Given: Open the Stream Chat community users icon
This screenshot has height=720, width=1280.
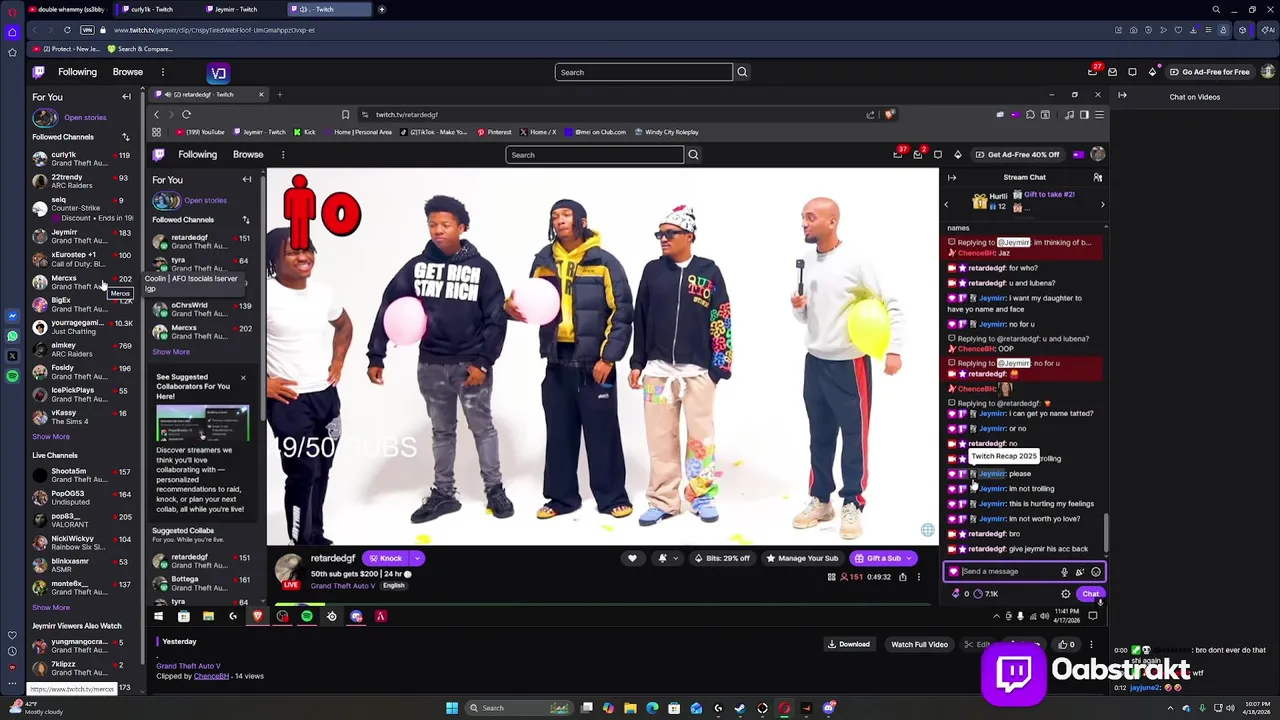Looking at the screenshot, I should click(1097, 178).
